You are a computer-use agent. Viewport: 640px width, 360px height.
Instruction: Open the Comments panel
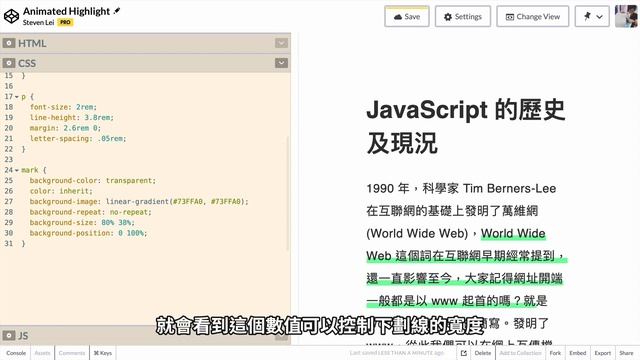(72, 353)
